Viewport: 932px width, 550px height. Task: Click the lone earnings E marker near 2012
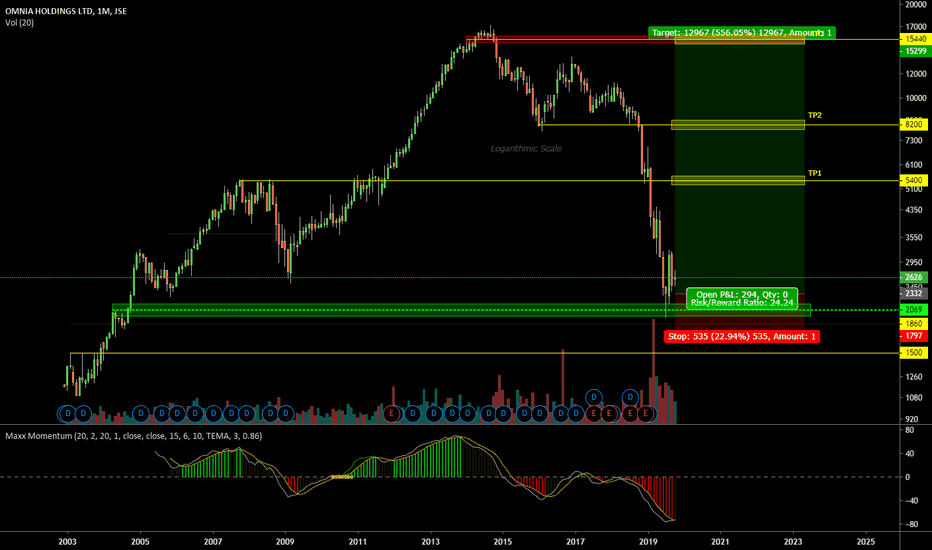(391, 413)
